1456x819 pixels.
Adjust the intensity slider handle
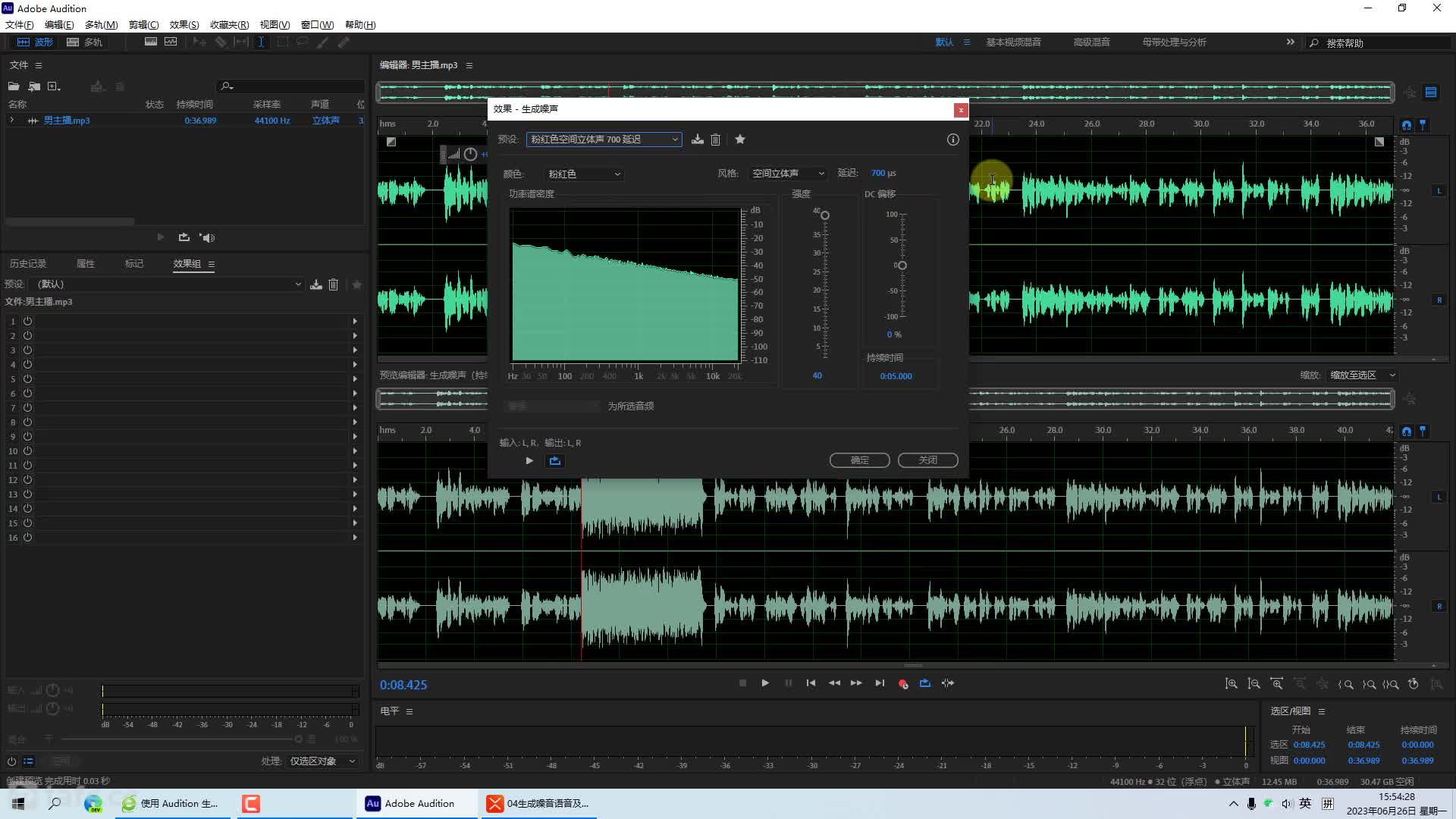pyautogui.click(x=825, y=215)
